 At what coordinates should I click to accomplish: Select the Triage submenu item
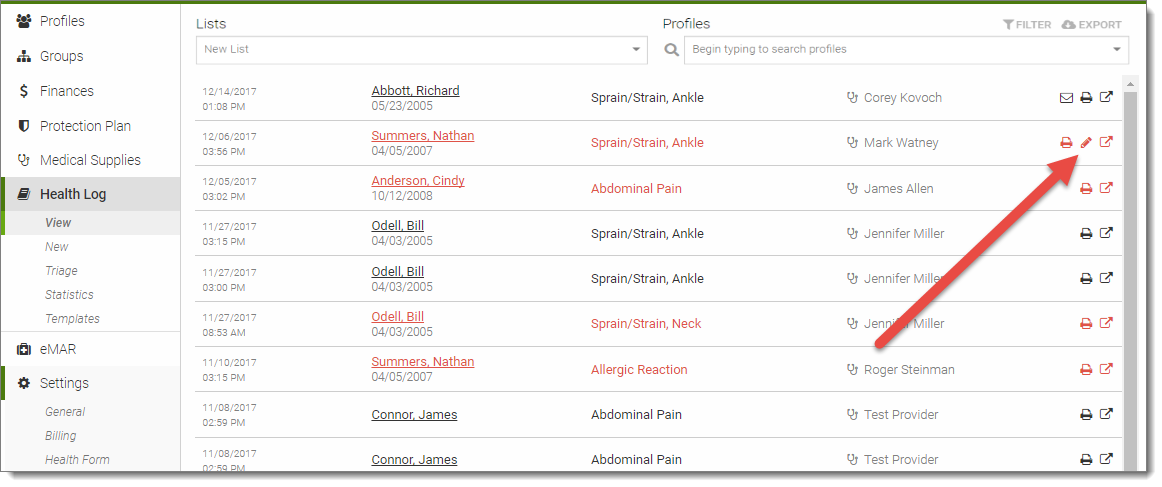click(x=61, y=271)
